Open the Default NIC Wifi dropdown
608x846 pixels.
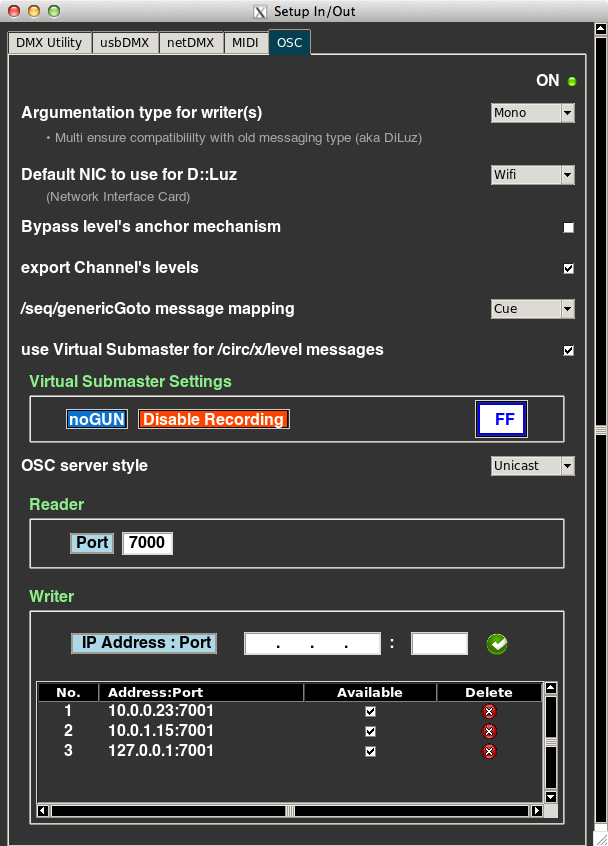pyautogui.click(x=532, y=175)
